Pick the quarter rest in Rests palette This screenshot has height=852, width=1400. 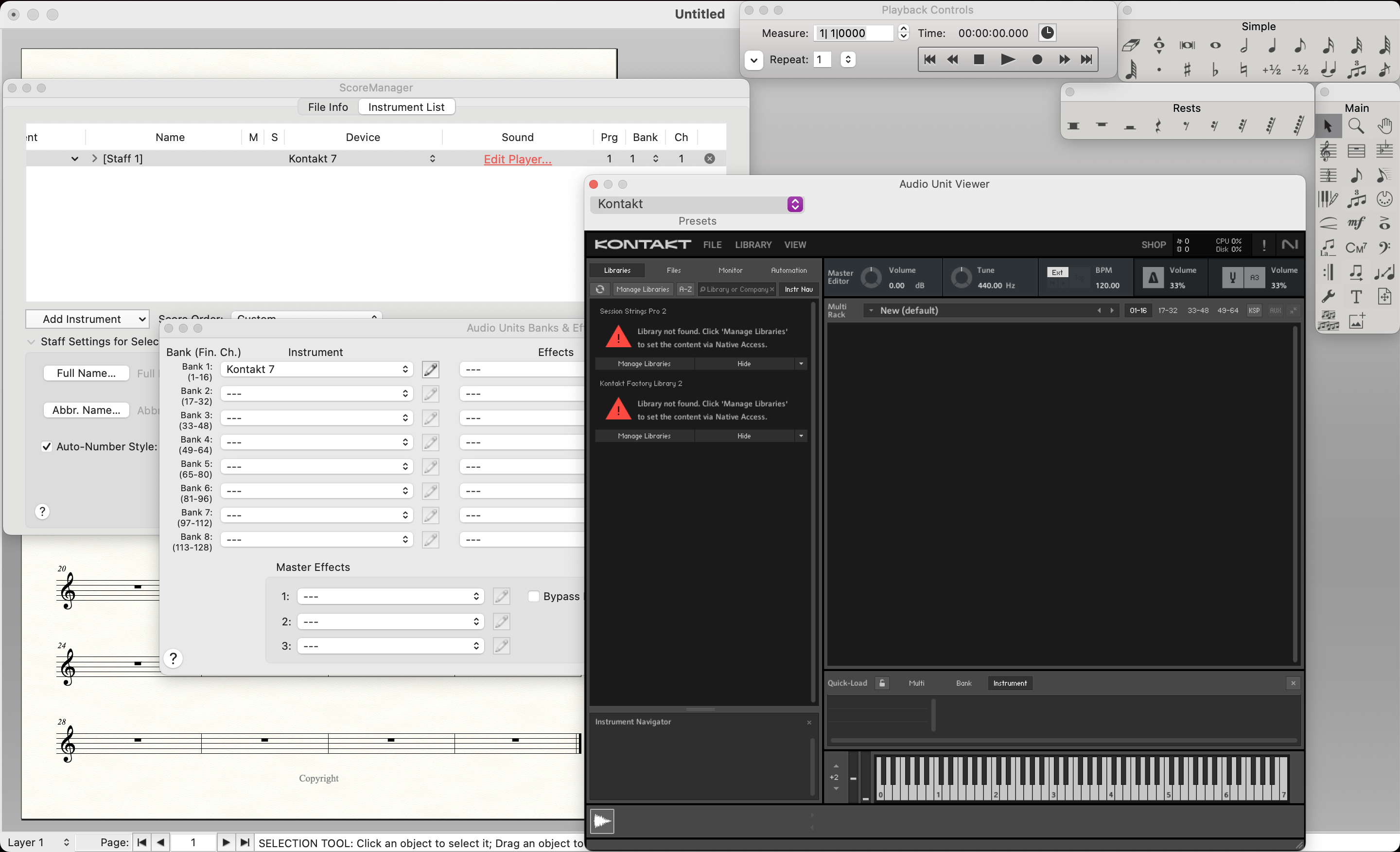point(1158,126)
